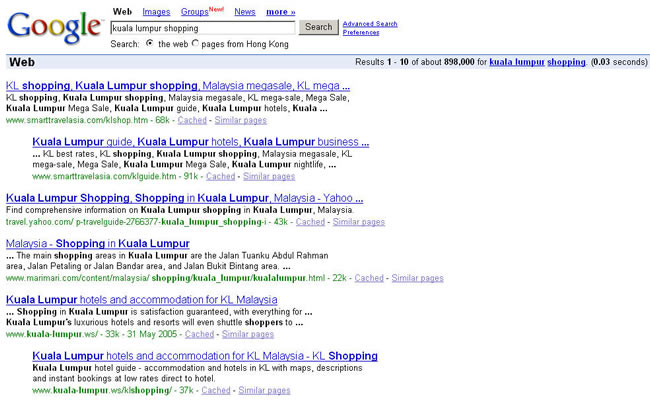Show Similar pages for marimari.com result

[x=417, y=278]
